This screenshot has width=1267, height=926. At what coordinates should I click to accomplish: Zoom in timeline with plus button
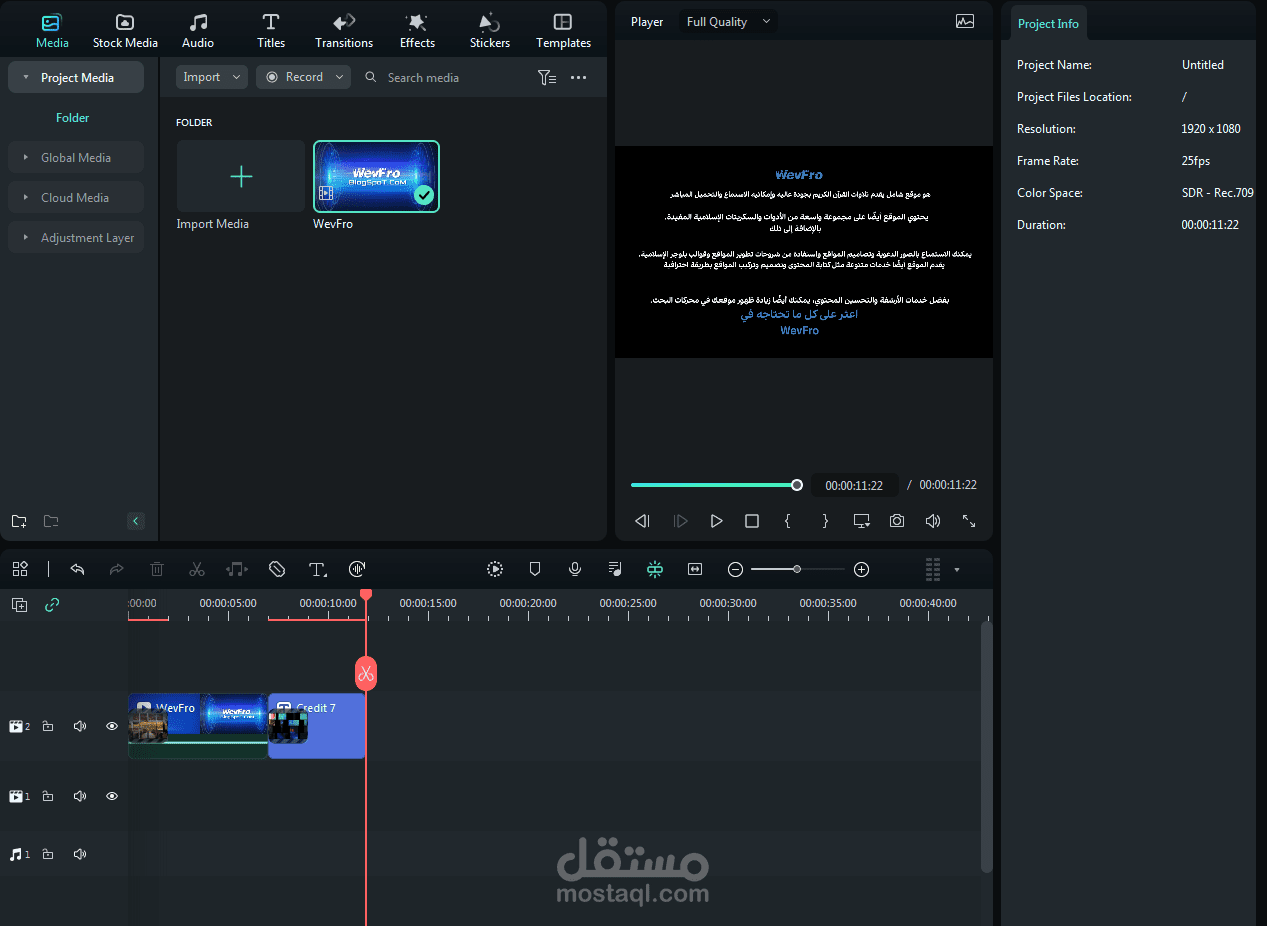(x=862, y=569)
